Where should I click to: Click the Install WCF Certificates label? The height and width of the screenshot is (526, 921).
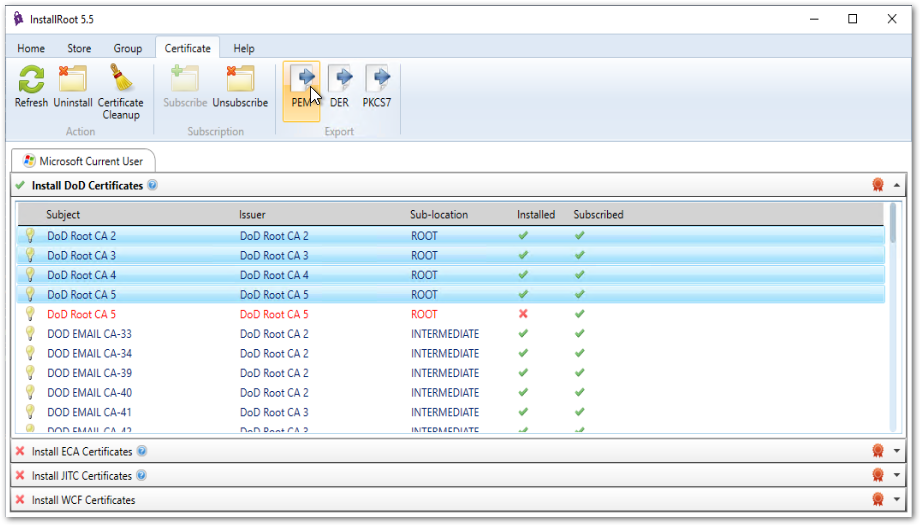pos(83,500)
